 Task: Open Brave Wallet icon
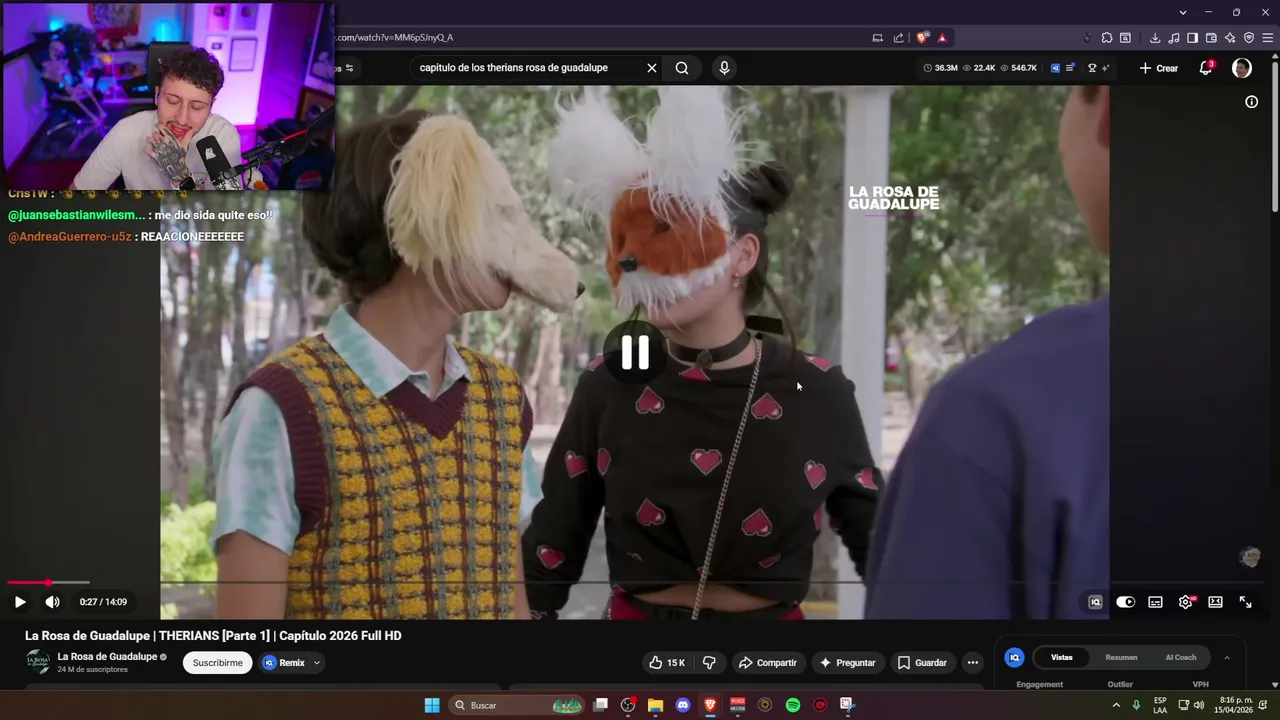pos(1211,38)
